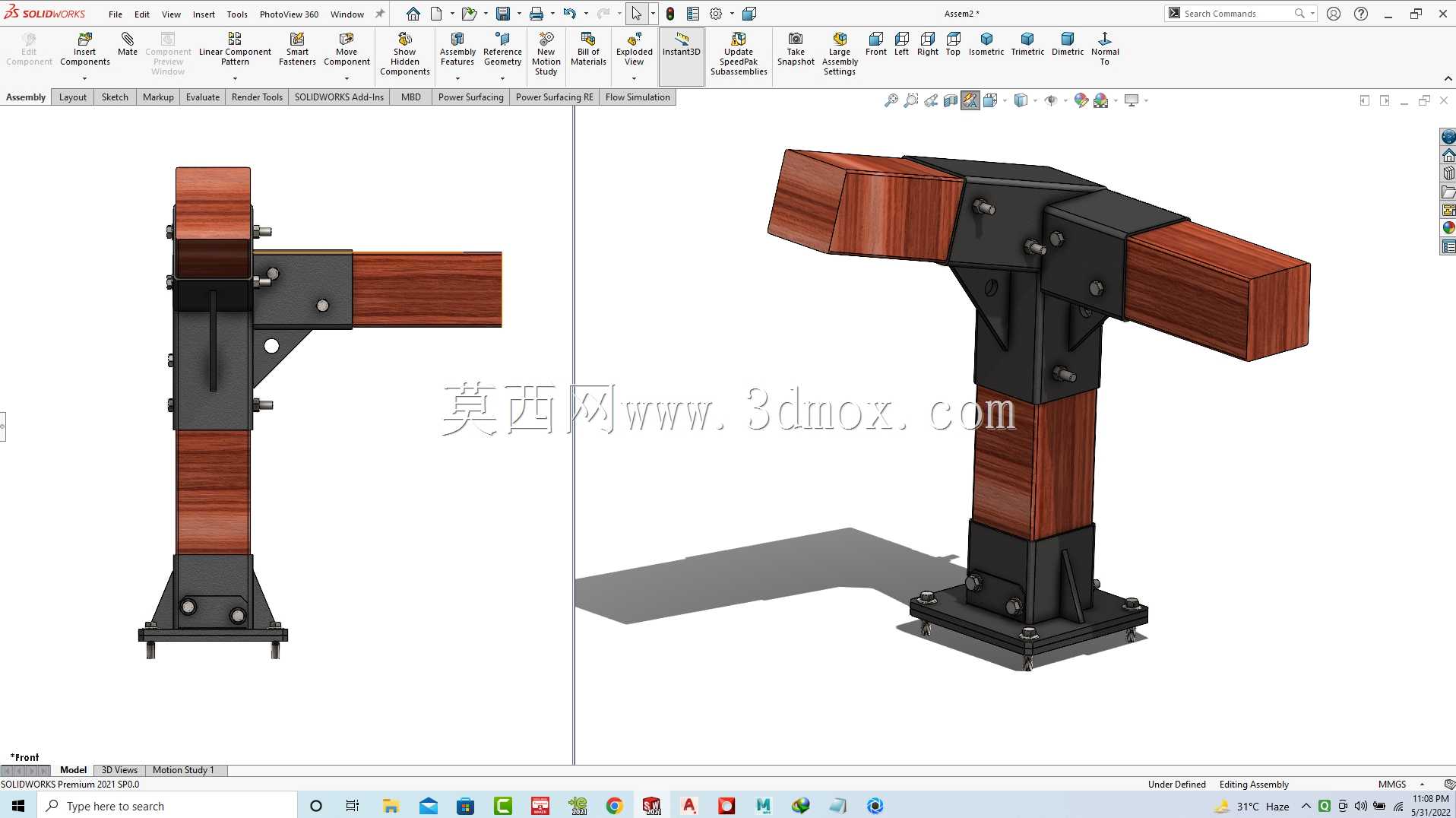Set Isometric view orientation
Viewport: 1456px width, 818px height.
click(986, 44)
